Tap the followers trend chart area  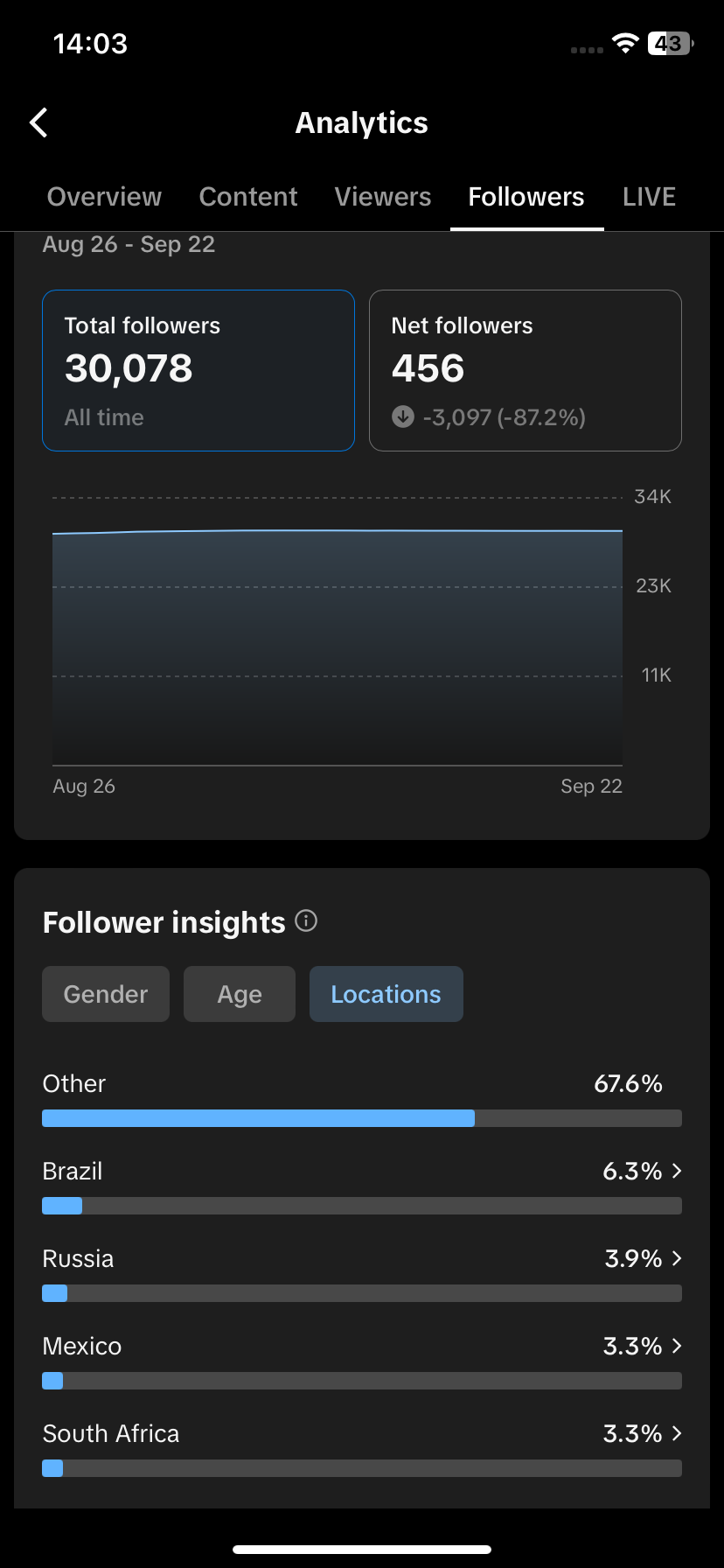(338, 647)
